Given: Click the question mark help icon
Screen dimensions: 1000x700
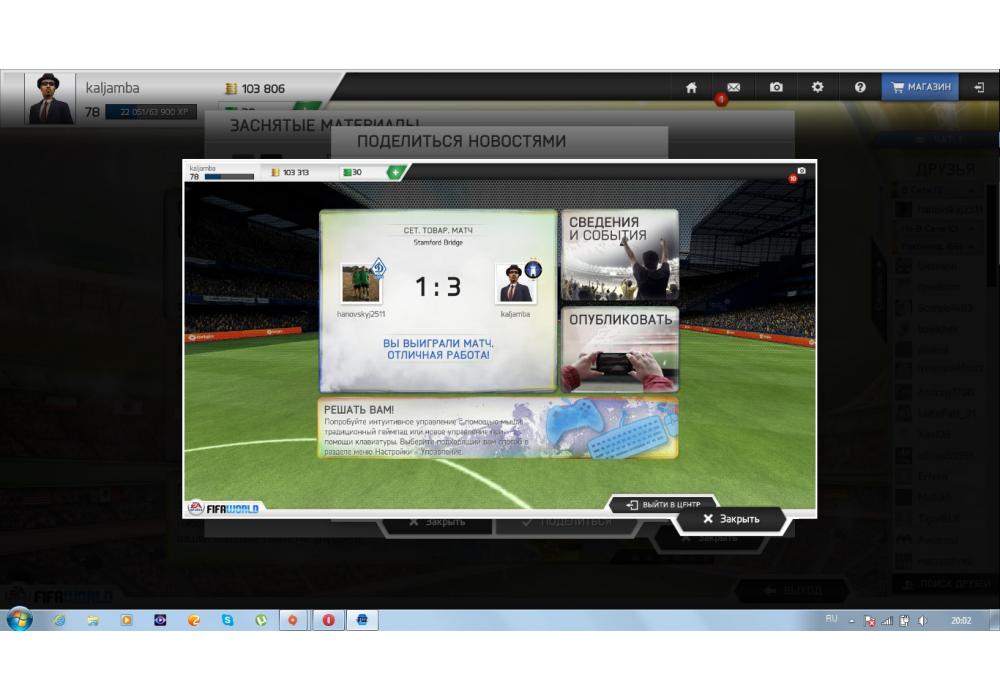Looking at the screenshot, I should coord(860,88).
